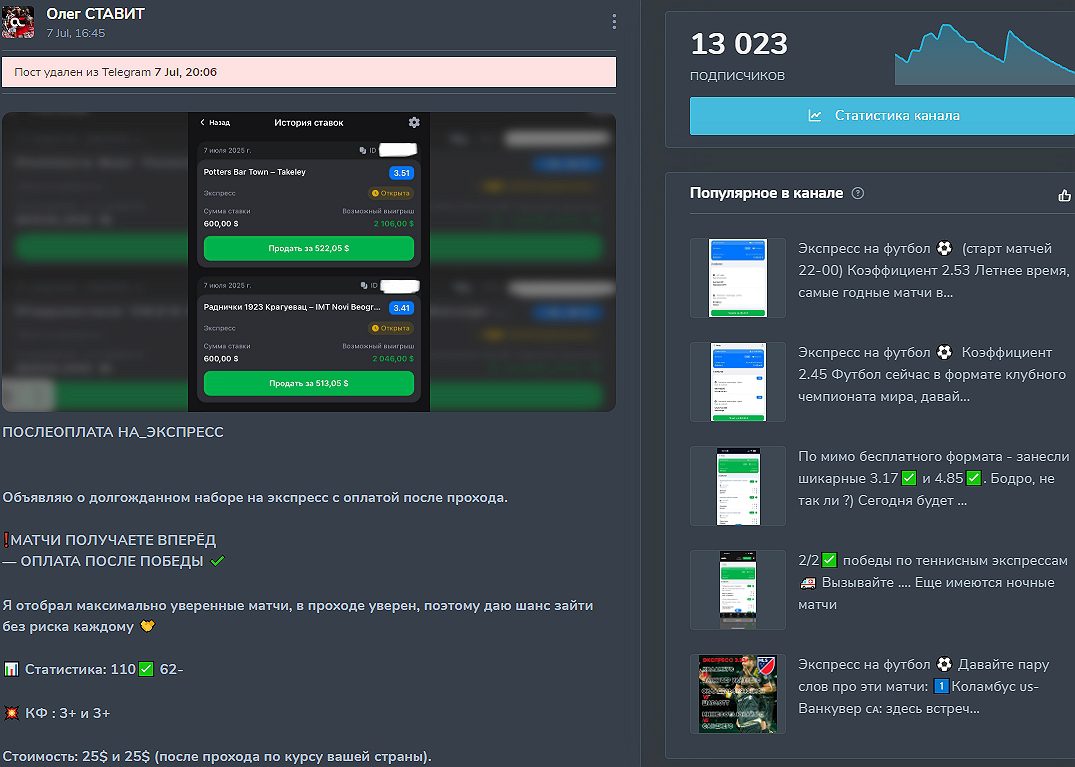Click the МАТЧИ ПОЛУЧАЕТЕ ВПЕРЁД line
Image resolution: width=1075 pixels, height=767 pixels.
coord(109,539)
